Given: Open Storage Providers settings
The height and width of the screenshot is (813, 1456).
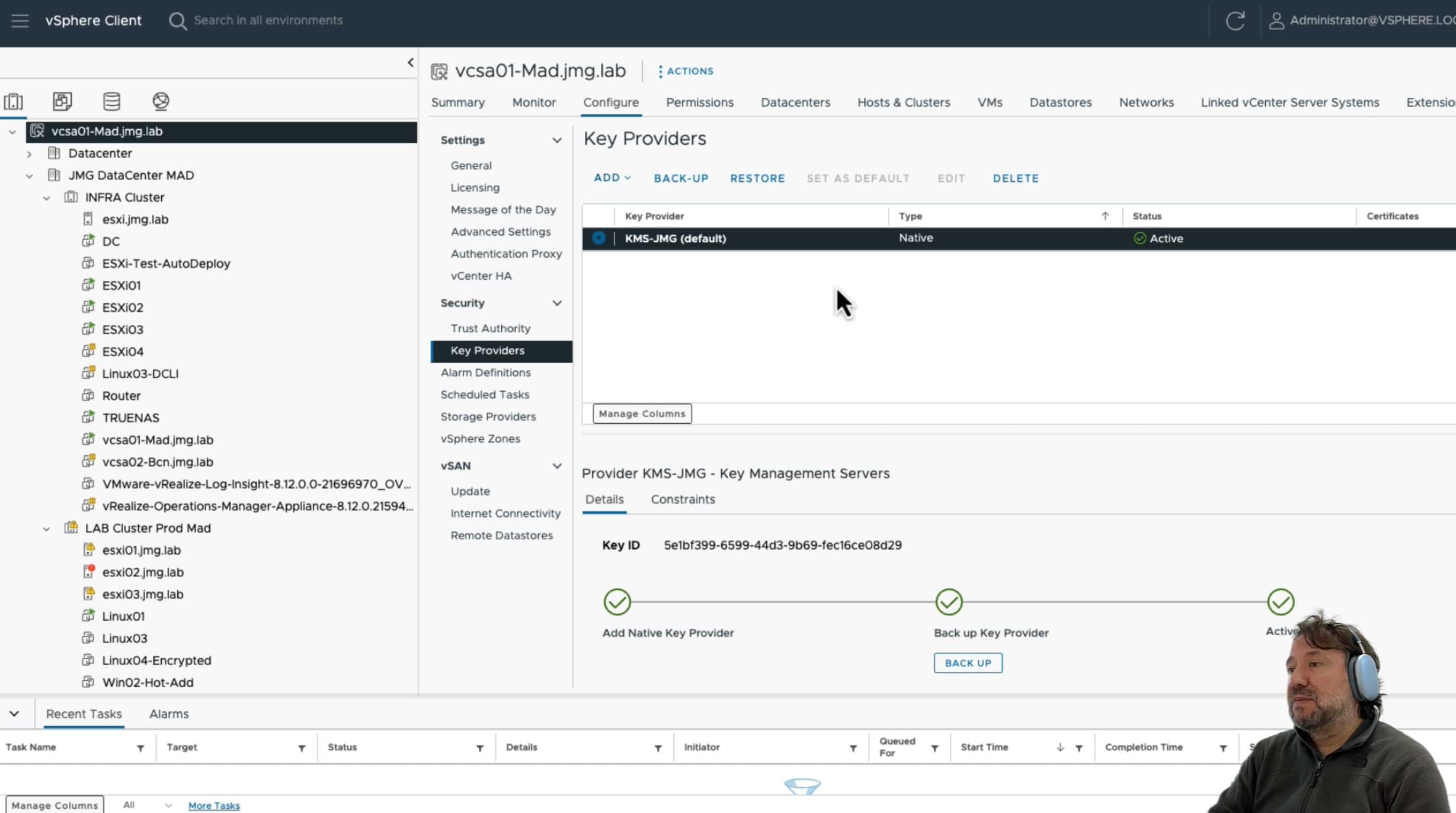Looking at the screenshot, I should coord(488,417).
